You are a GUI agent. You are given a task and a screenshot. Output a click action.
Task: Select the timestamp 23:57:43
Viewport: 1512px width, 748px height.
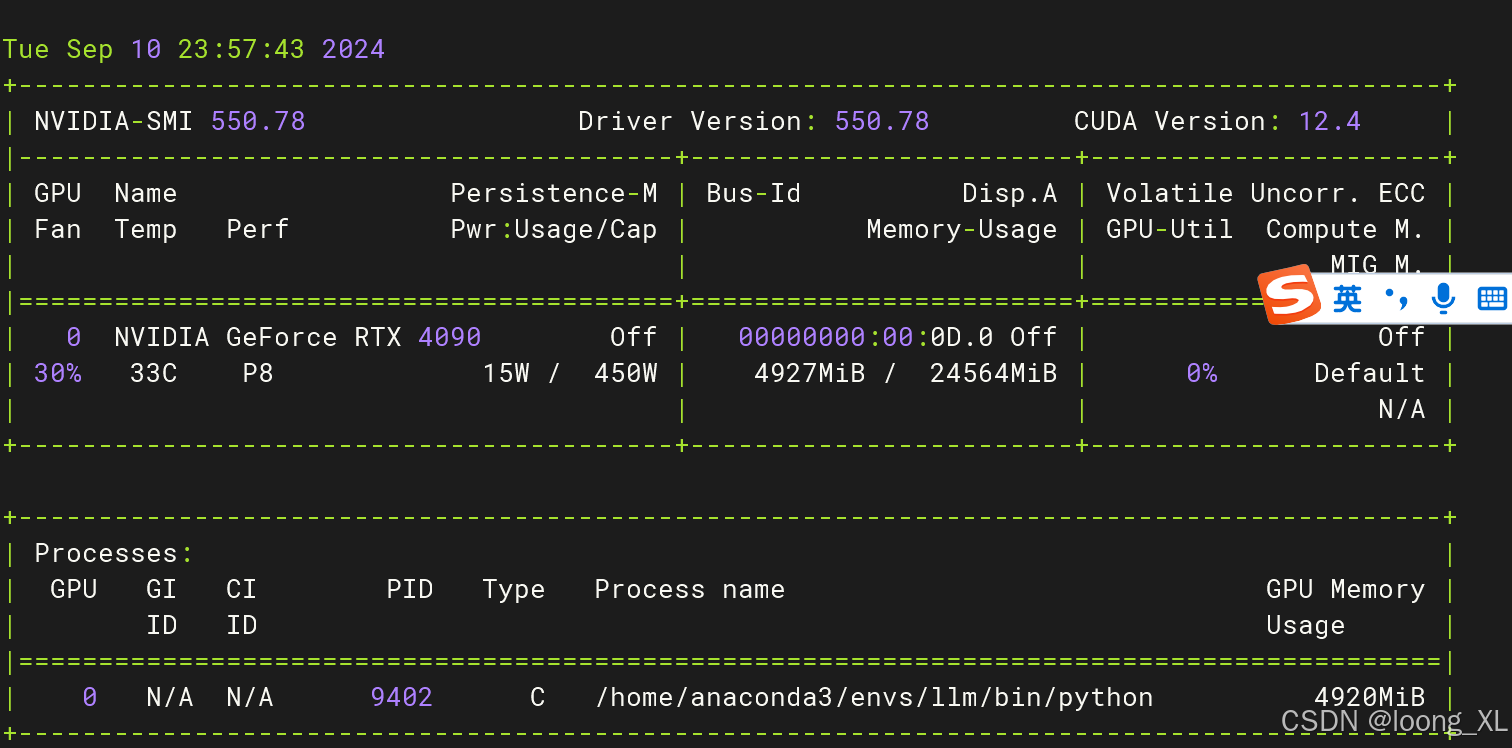pyautogui.click(x=241, y=49)
